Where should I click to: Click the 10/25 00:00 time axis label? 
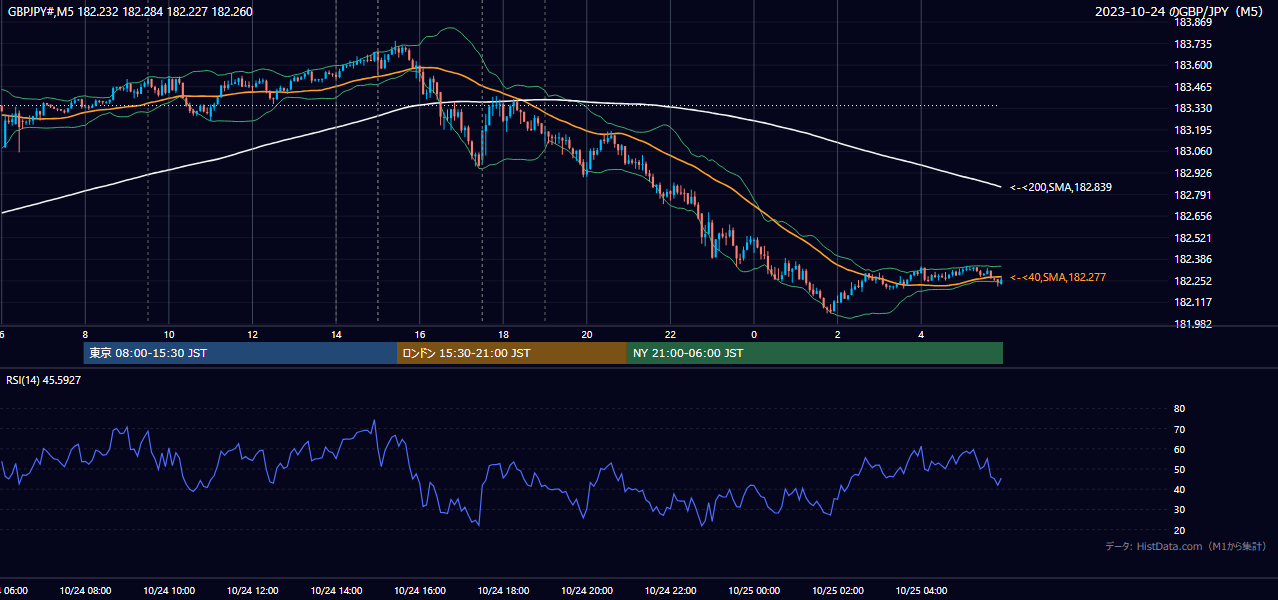click(754, 591)
